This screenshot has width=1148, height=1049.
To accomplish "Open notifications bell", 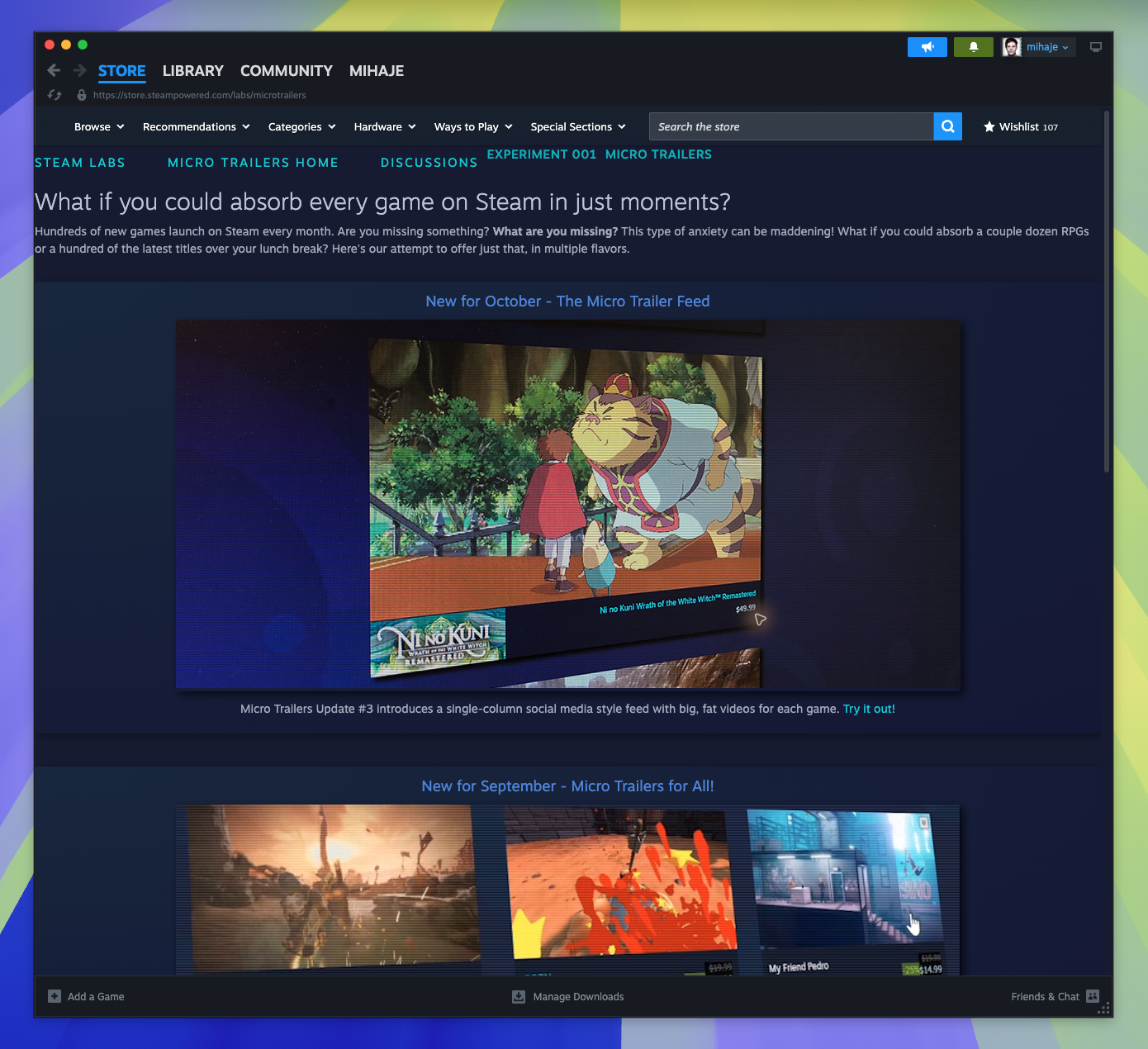I will coord(974,47).
